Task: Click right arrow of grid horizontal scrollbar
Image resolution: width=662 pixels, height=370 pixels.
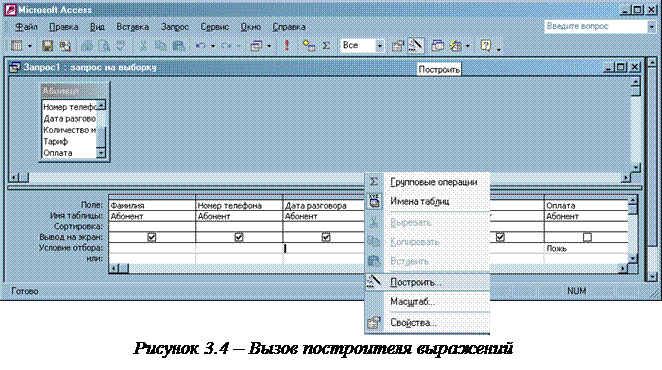Action: pyautogui.click(x=623, y=268)
